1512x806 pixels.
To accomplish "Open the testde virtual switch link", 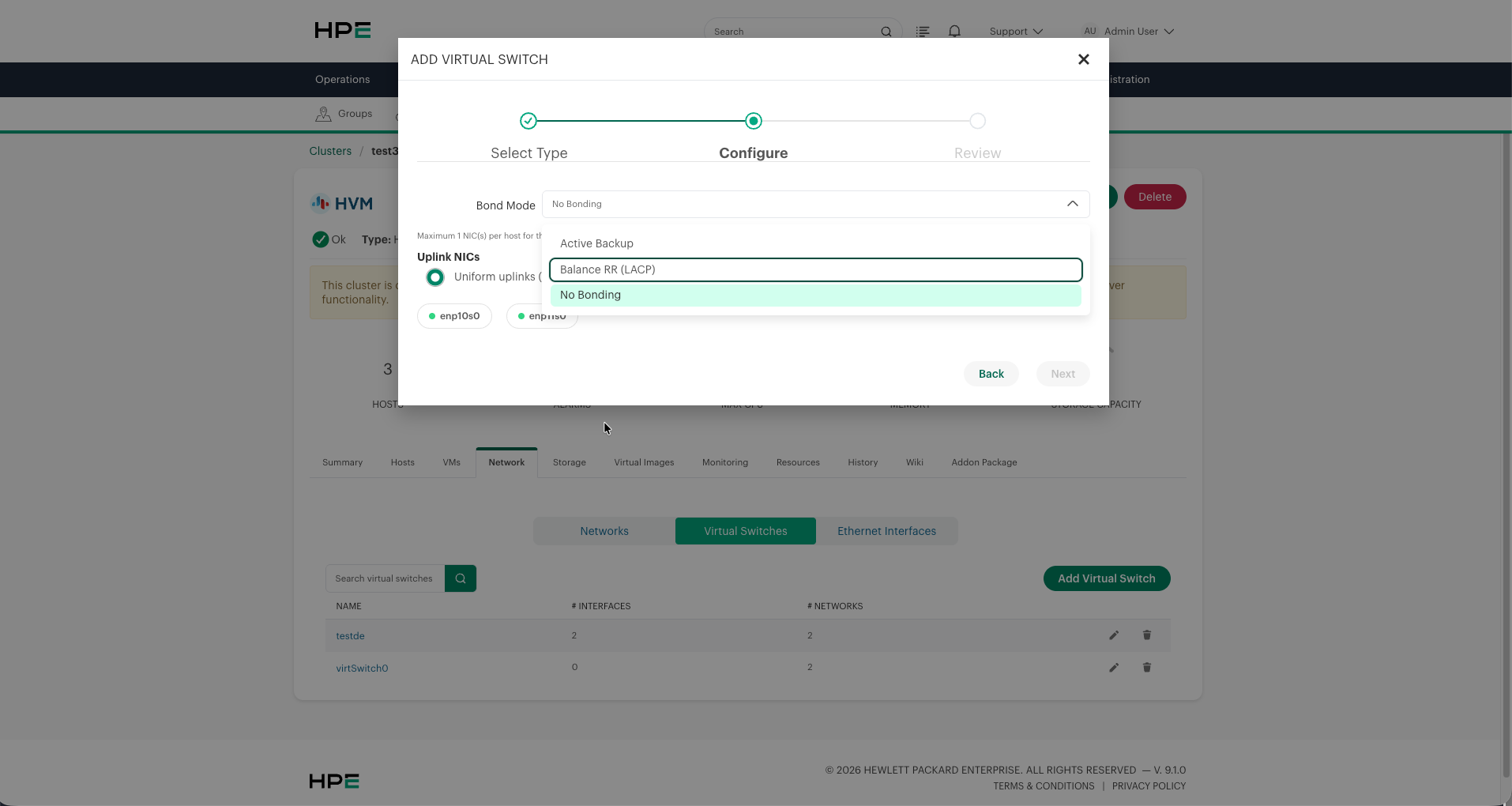I will point(350,636).
